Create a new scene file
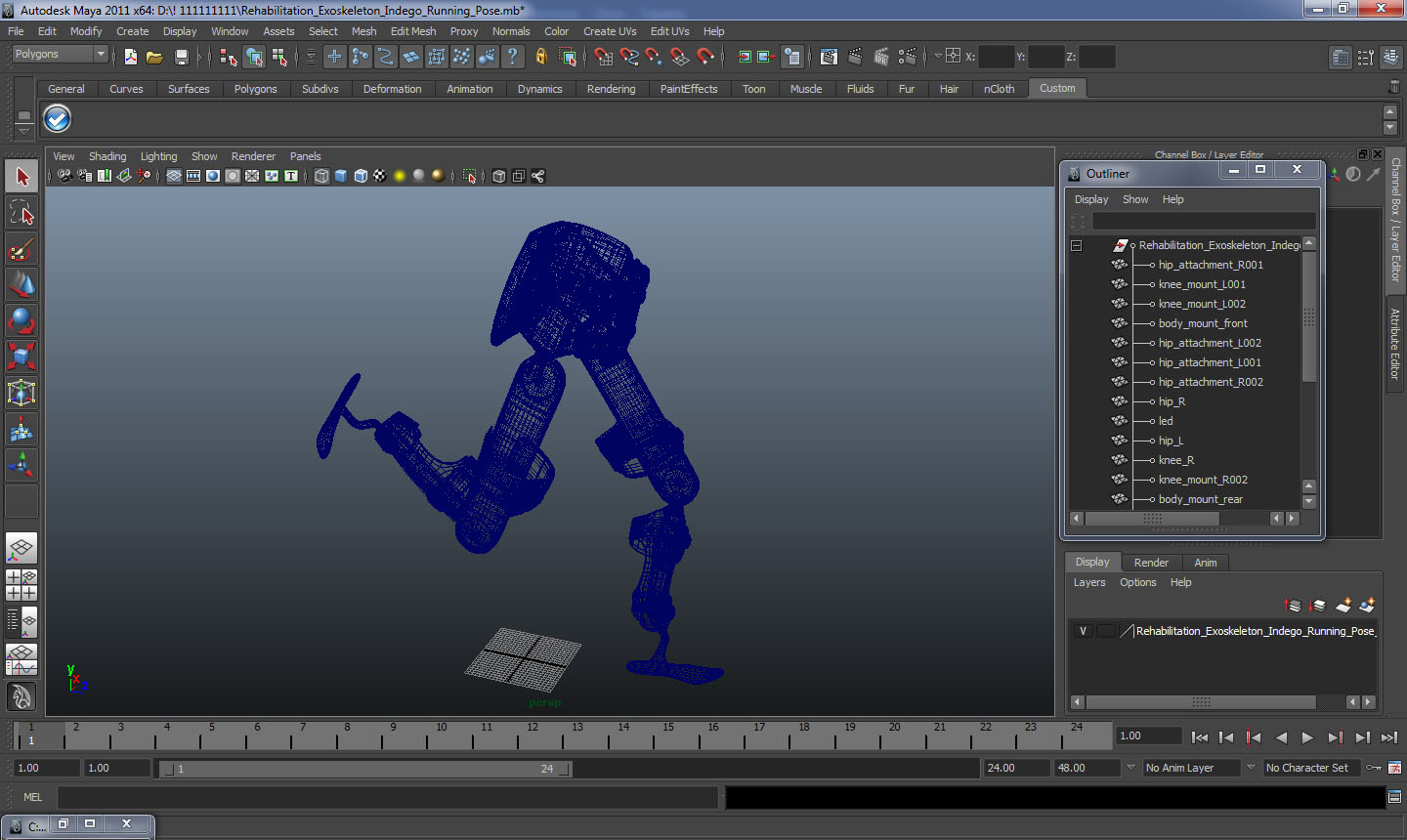The image size is (1407, 840). click(x=130, y=57)
